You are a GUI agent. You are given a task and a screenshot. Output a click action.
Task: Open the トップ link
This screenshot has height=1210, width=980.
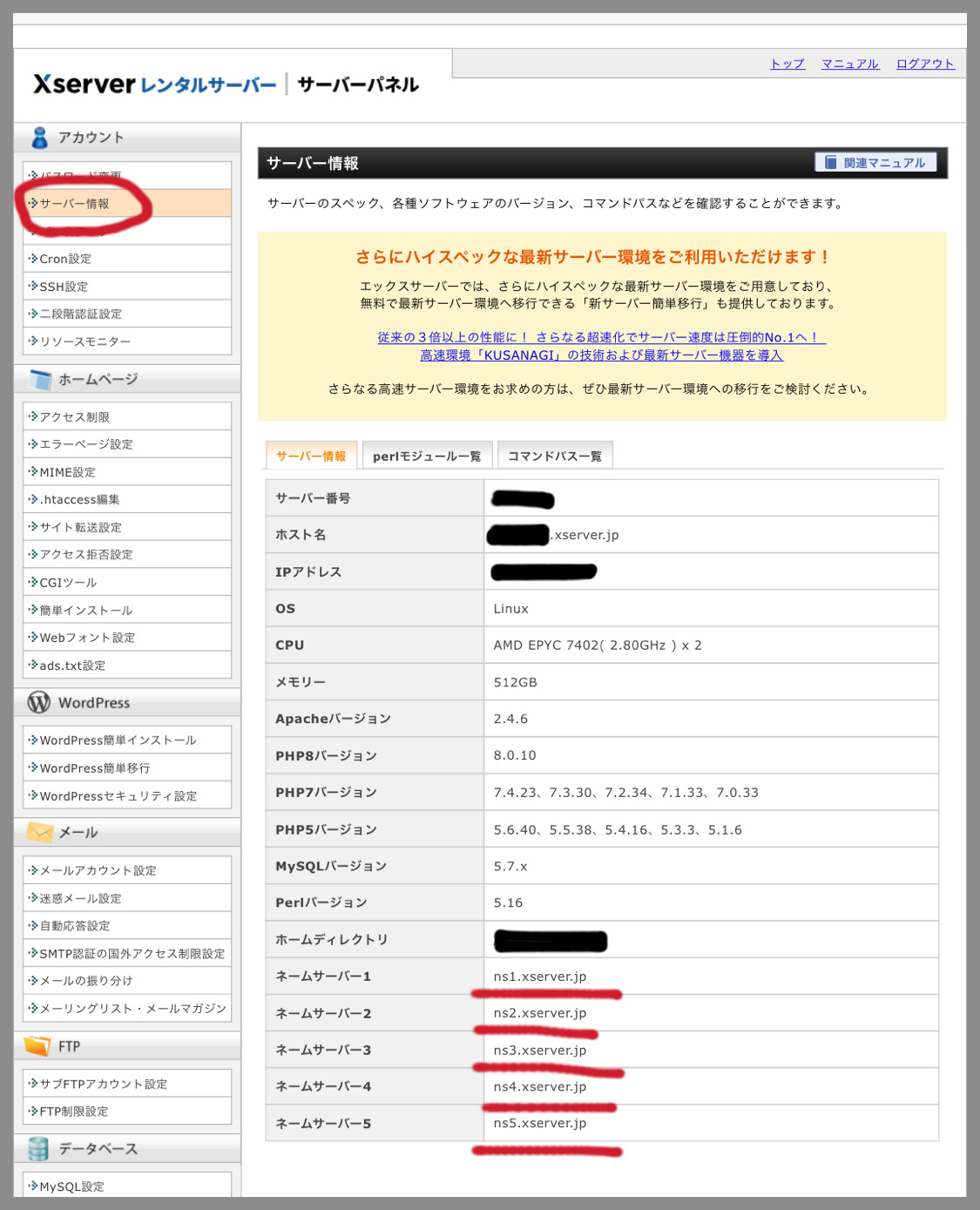point(787,64)
